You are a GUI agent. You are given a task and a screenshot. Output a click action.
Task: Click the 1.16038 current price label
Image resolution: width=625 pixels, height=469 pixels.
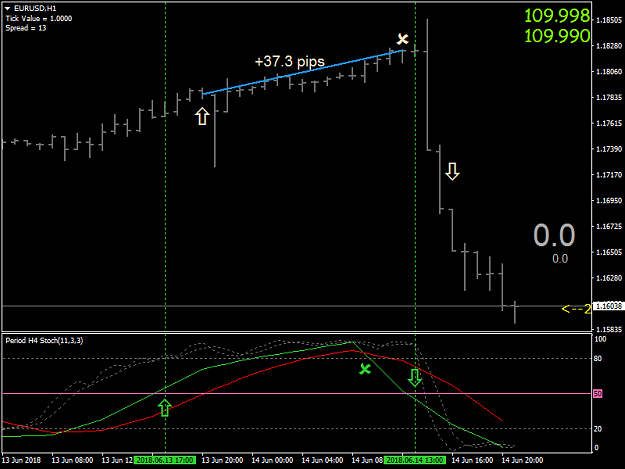pyautogui.click(x=608, y=306)
